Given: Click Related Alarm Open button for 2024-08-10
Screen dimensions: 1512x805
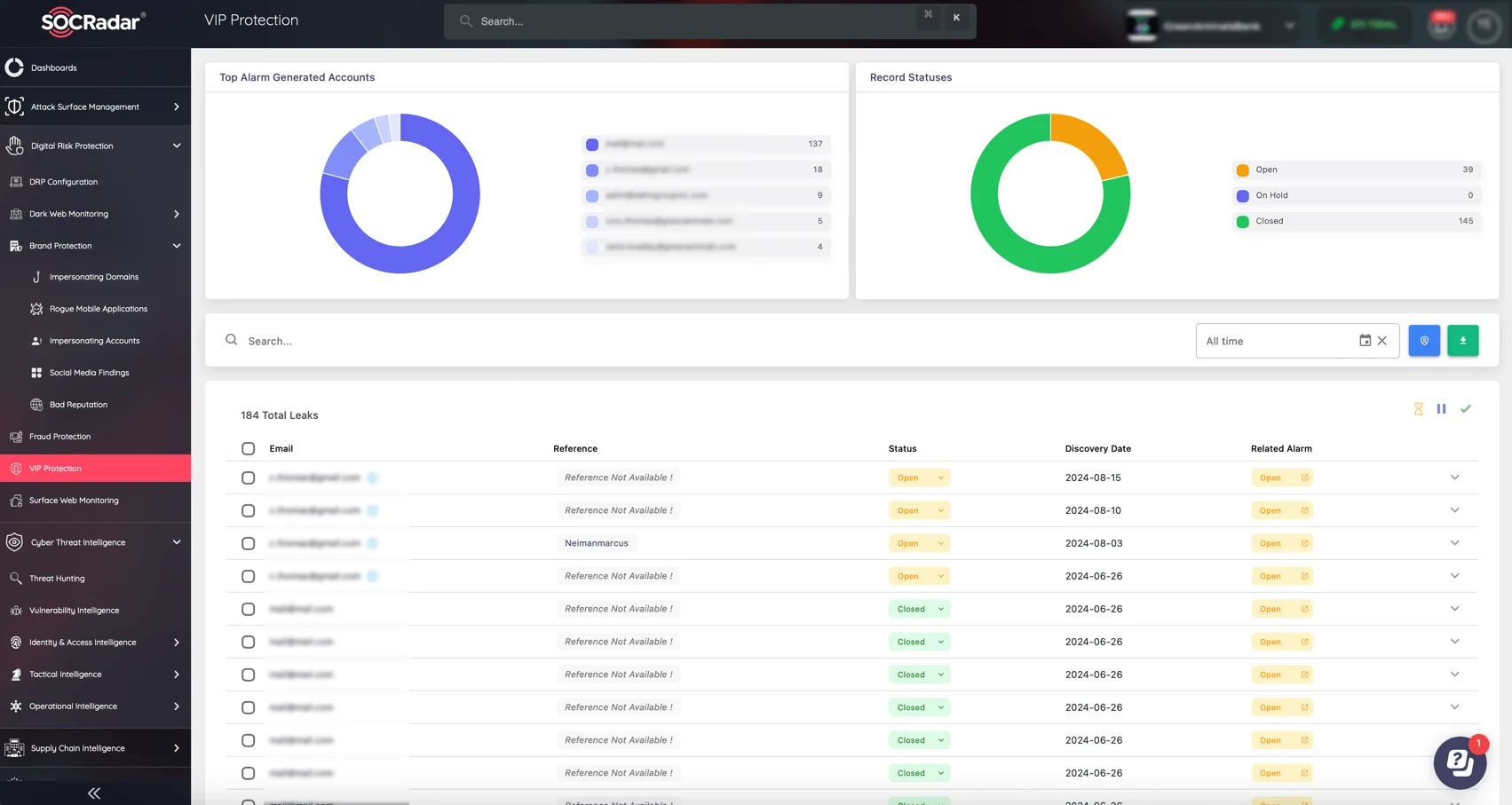Looking at the screenshot, I should (x=1281, y=510).
